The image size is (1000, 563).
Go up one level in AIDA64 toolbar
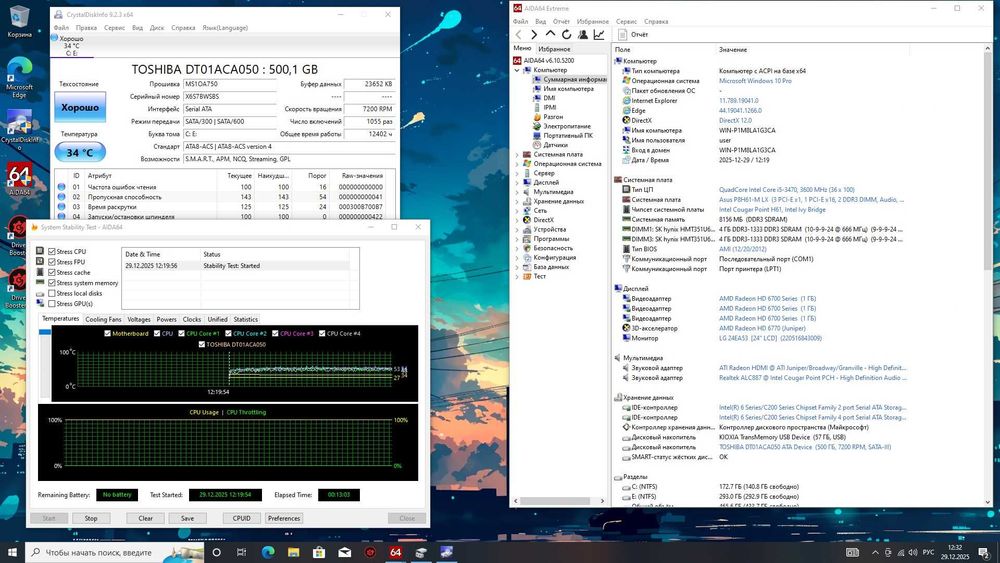pos(550,34)
